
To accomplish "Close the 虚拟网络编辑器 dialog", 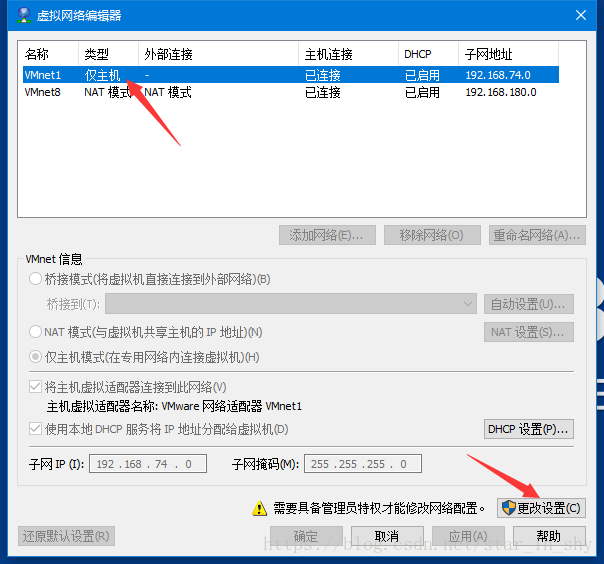I will 581,15.
